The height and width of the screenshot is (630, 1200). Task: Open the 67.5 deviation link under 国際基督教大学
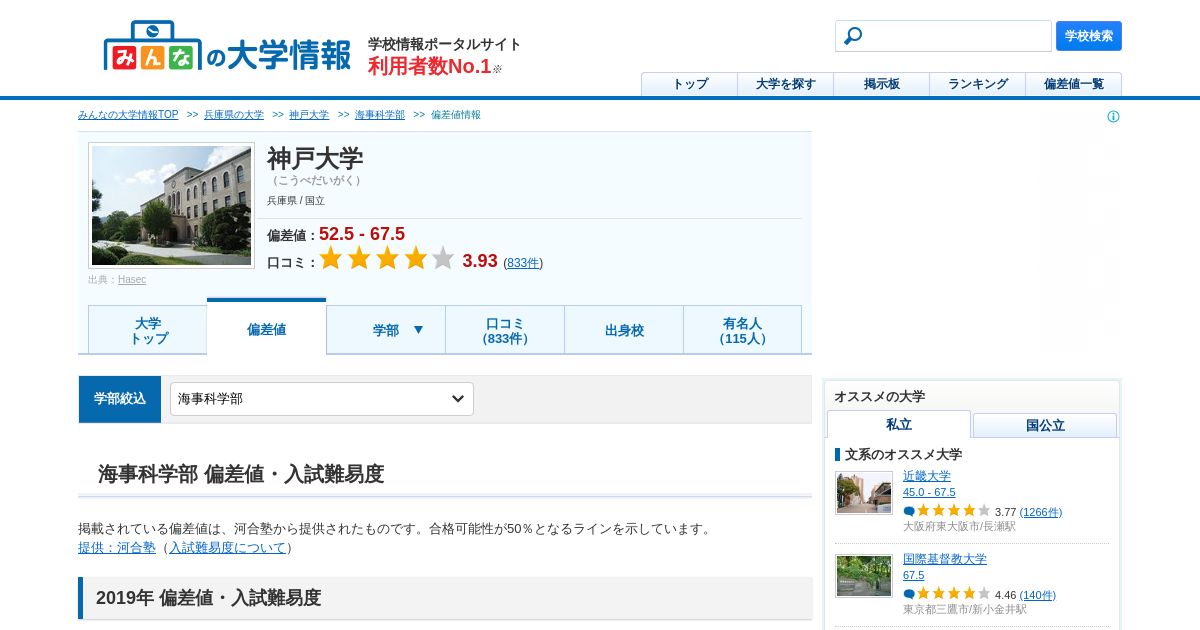(x=914, y=575)
